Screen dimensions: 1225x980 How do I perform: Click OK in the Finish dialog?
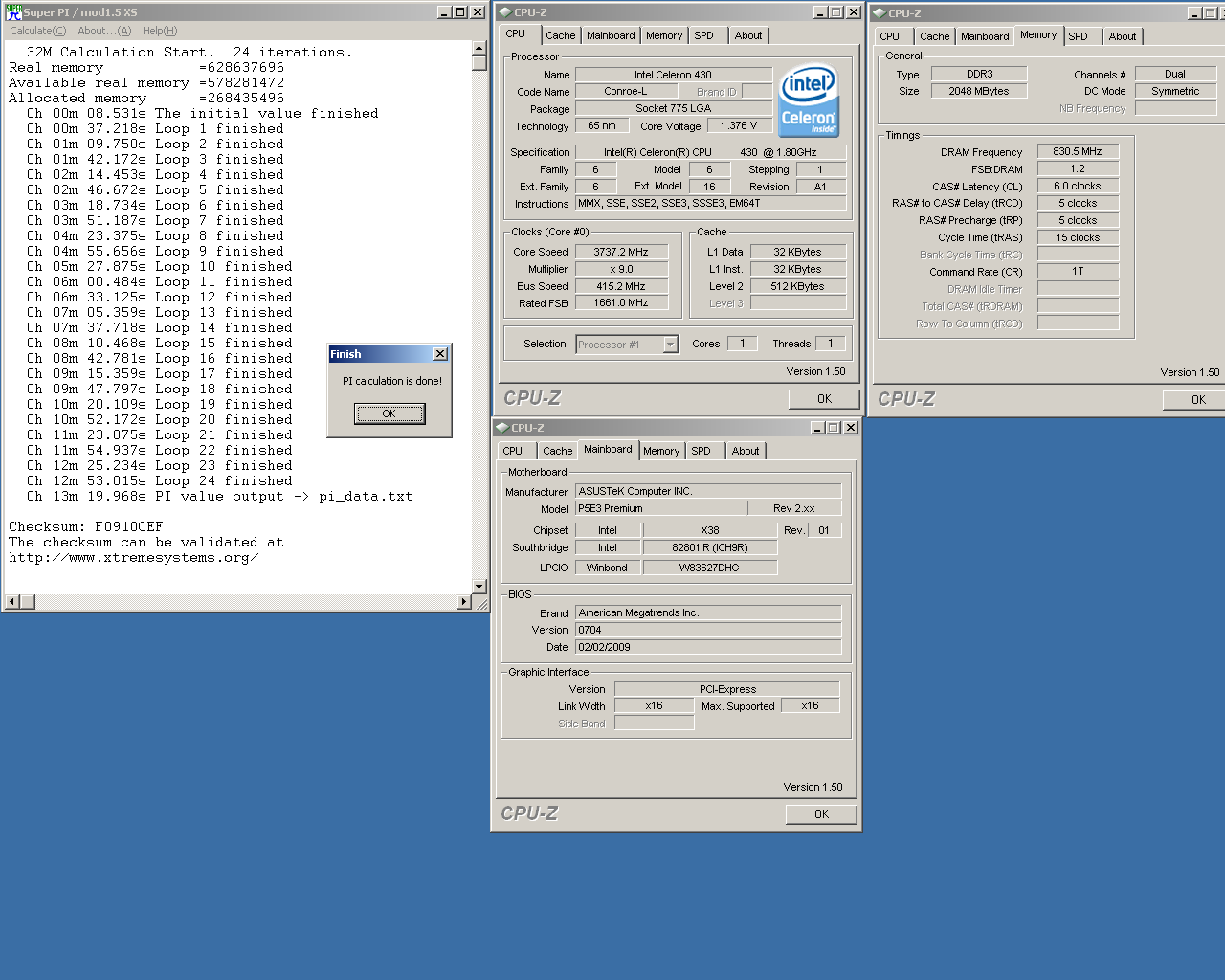390,413
